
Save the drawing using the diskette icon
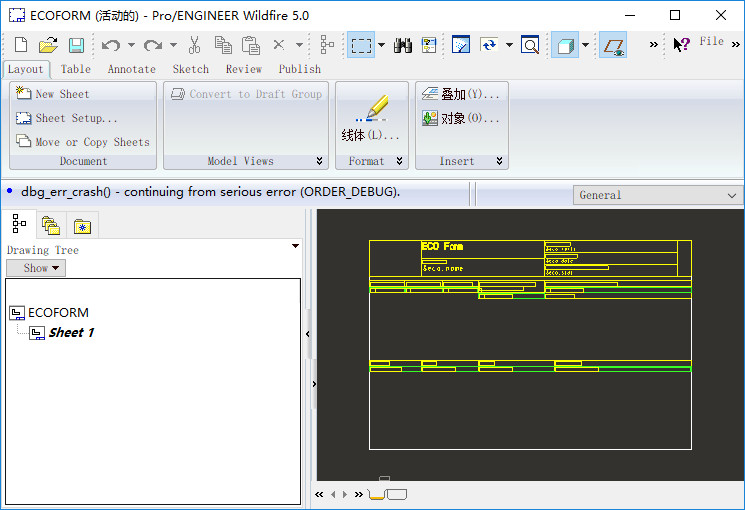point(76,45)
